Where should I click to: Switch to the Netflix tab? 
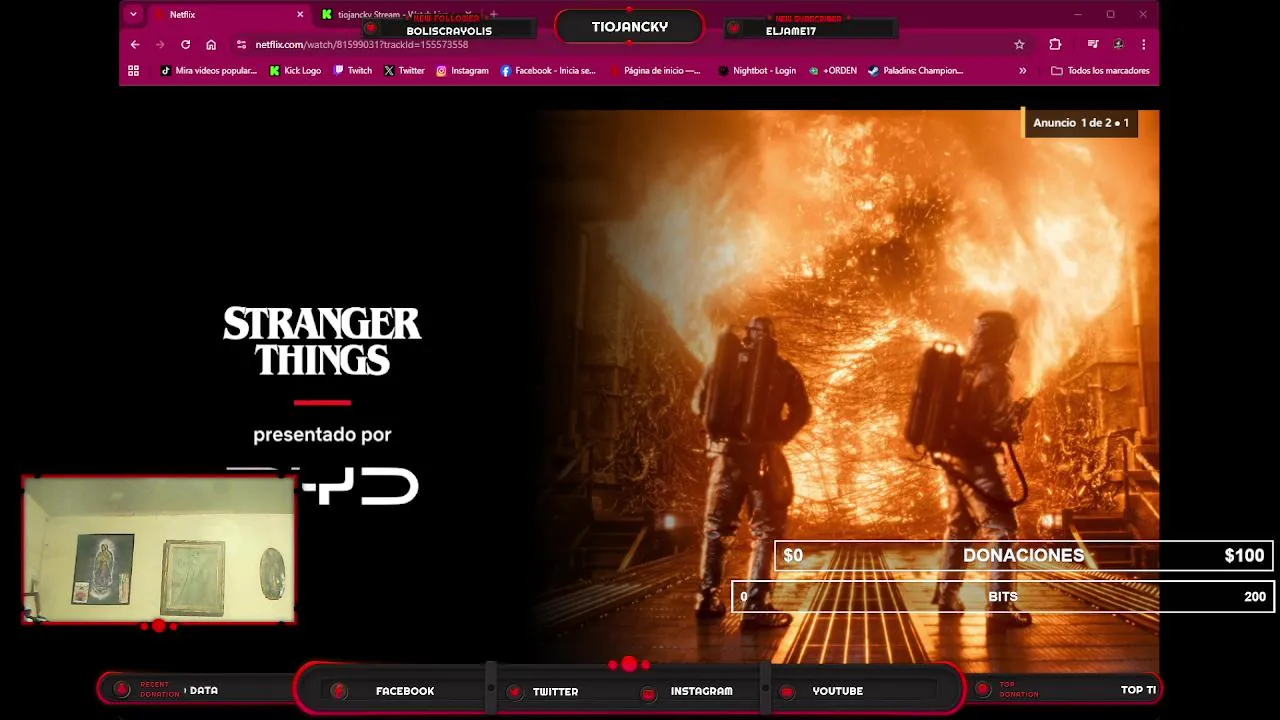point(228,15)
